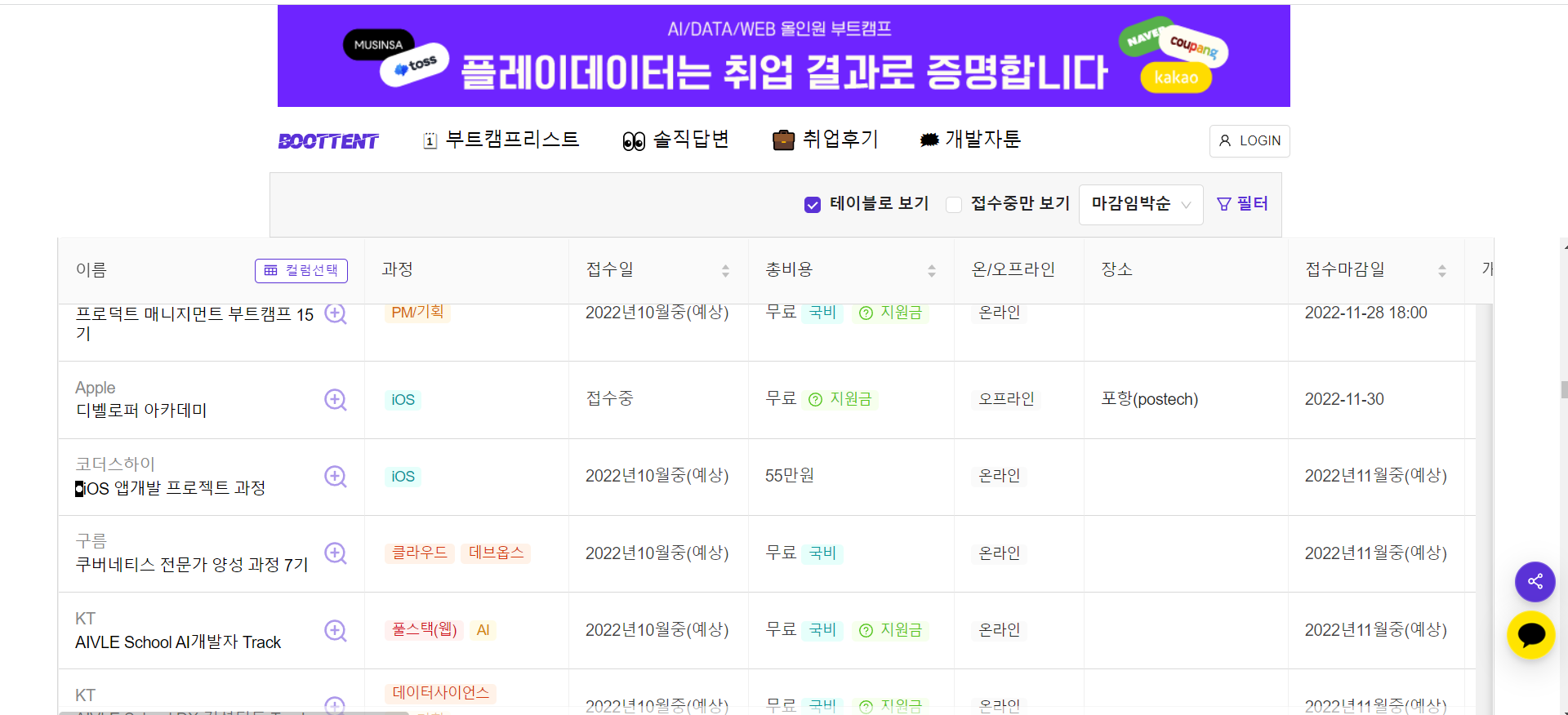Click 지원금 badge in Apple row
The width and height of the screenshot is (1568, 715).
click(x=840, y=399)
